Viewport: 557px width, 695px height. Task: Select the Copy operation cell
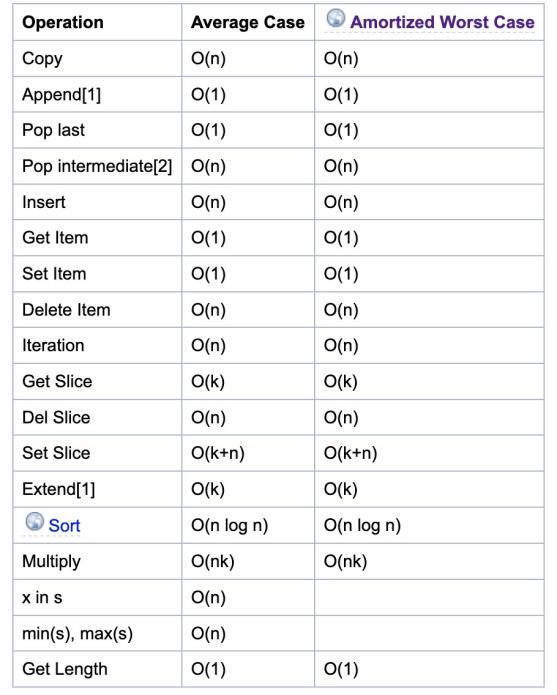coord(97,59)
